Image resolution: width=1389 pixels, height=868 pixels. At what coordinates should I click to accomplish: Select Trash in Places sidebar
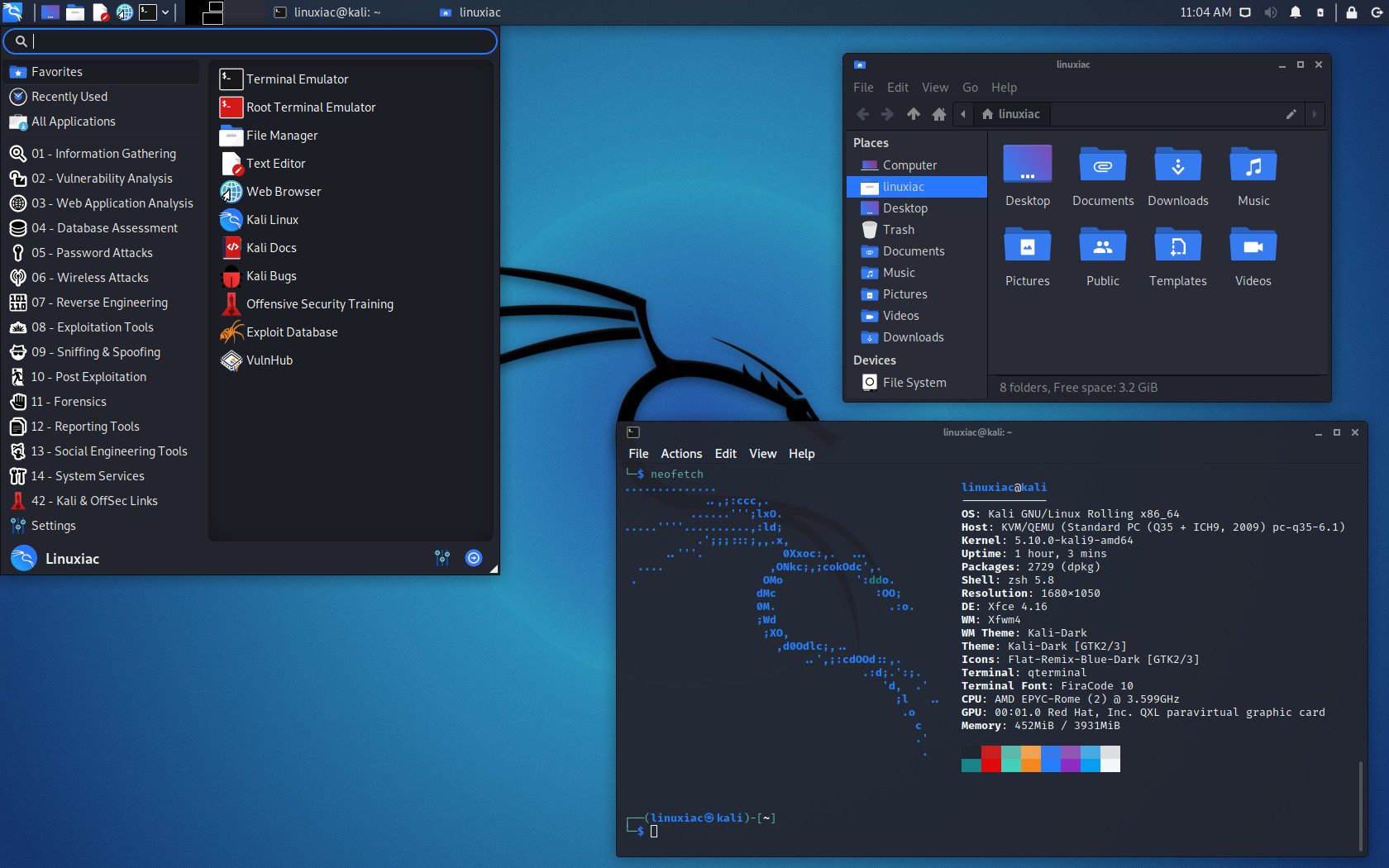pyautogui.click(x=917, y=230)
